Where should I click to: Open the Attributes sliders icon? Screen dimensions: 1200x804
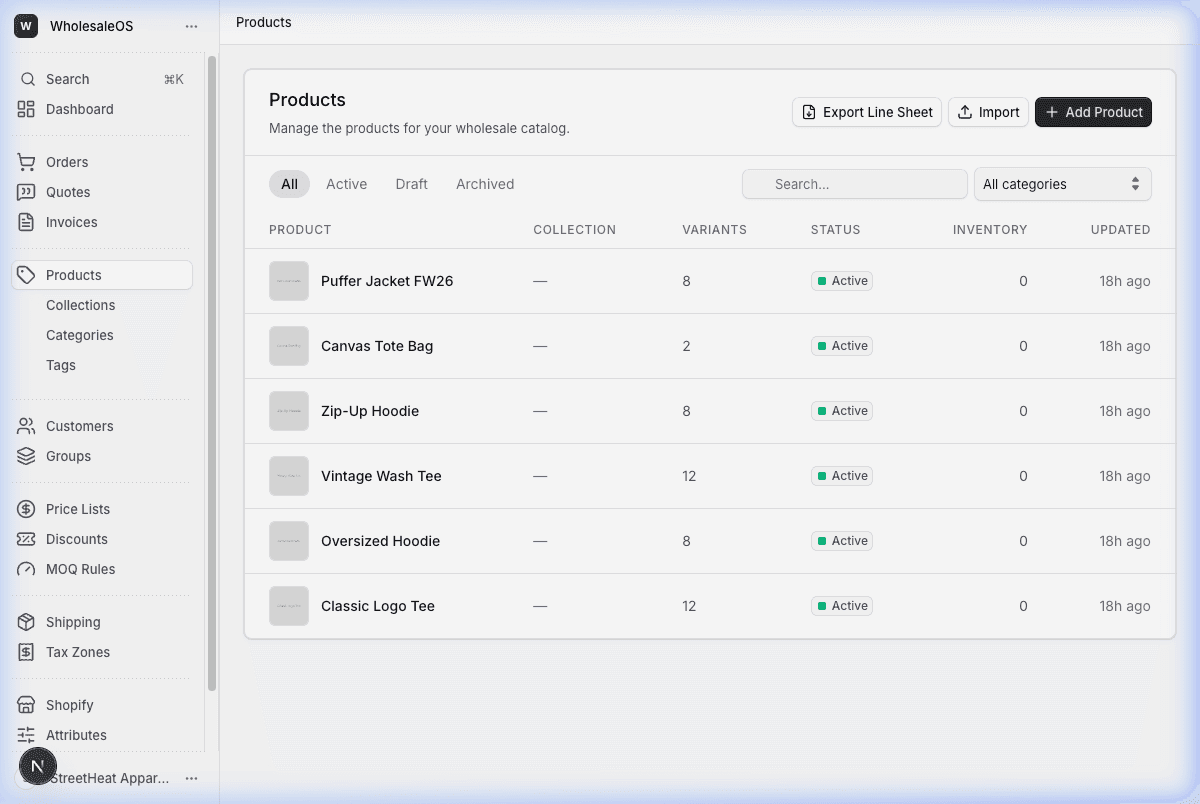pyautogui.click(x=26, y=735)
